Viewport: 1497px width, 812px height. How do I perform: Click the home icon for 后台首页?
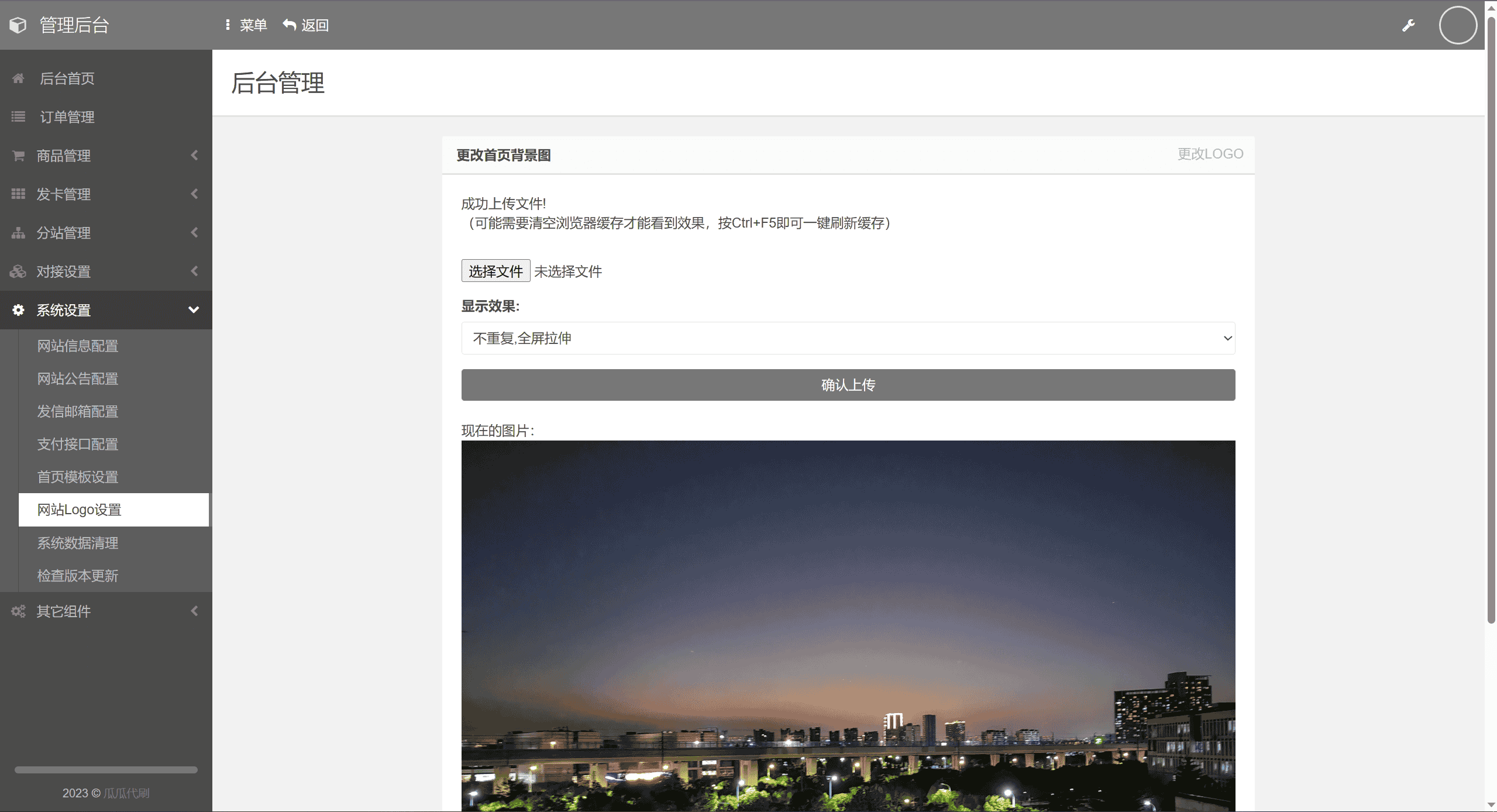coord(18,78)
